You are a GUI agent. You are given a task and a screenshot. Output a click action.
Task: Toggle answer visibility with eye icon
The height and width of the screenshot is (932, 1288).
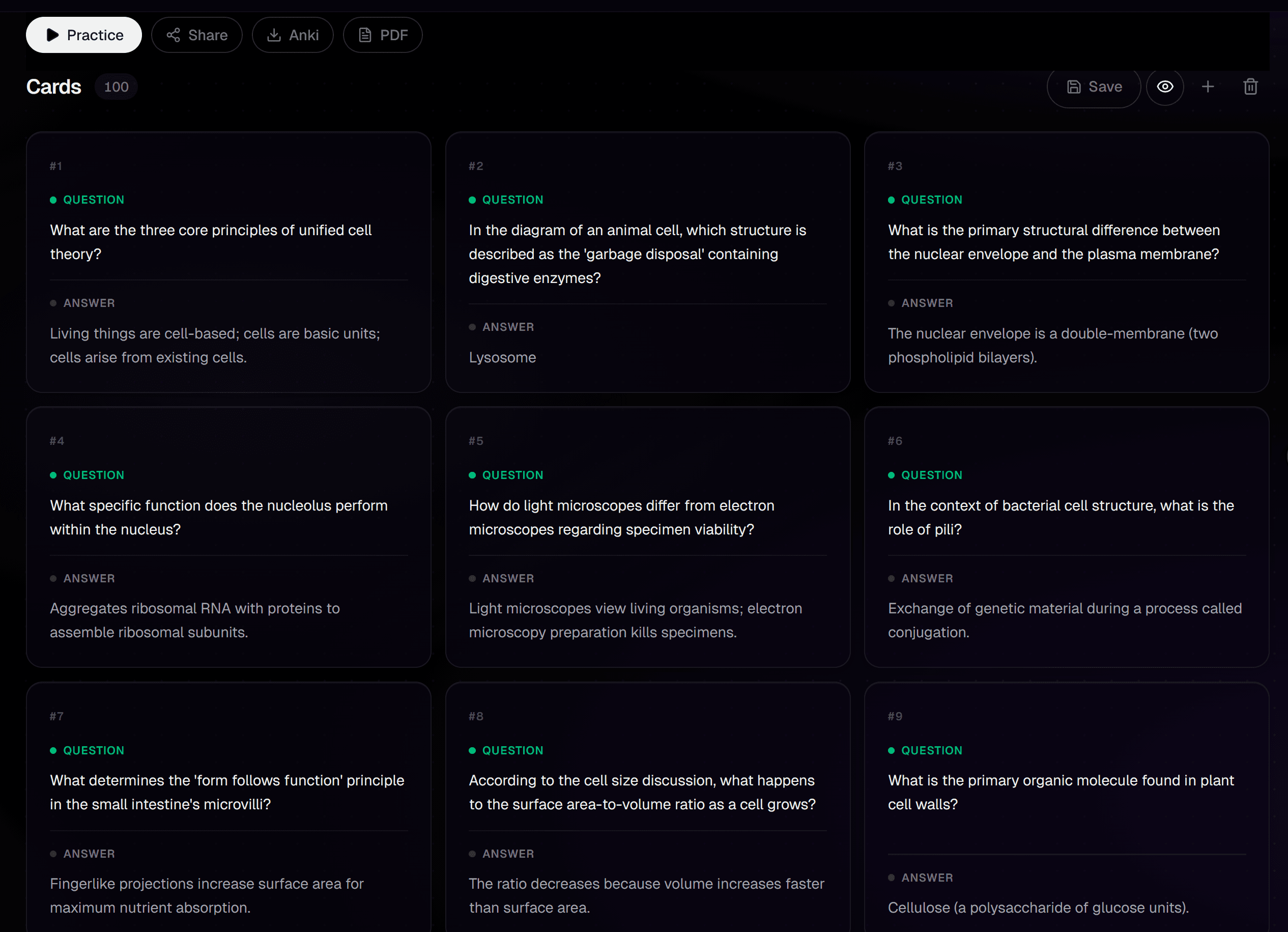1165,87
